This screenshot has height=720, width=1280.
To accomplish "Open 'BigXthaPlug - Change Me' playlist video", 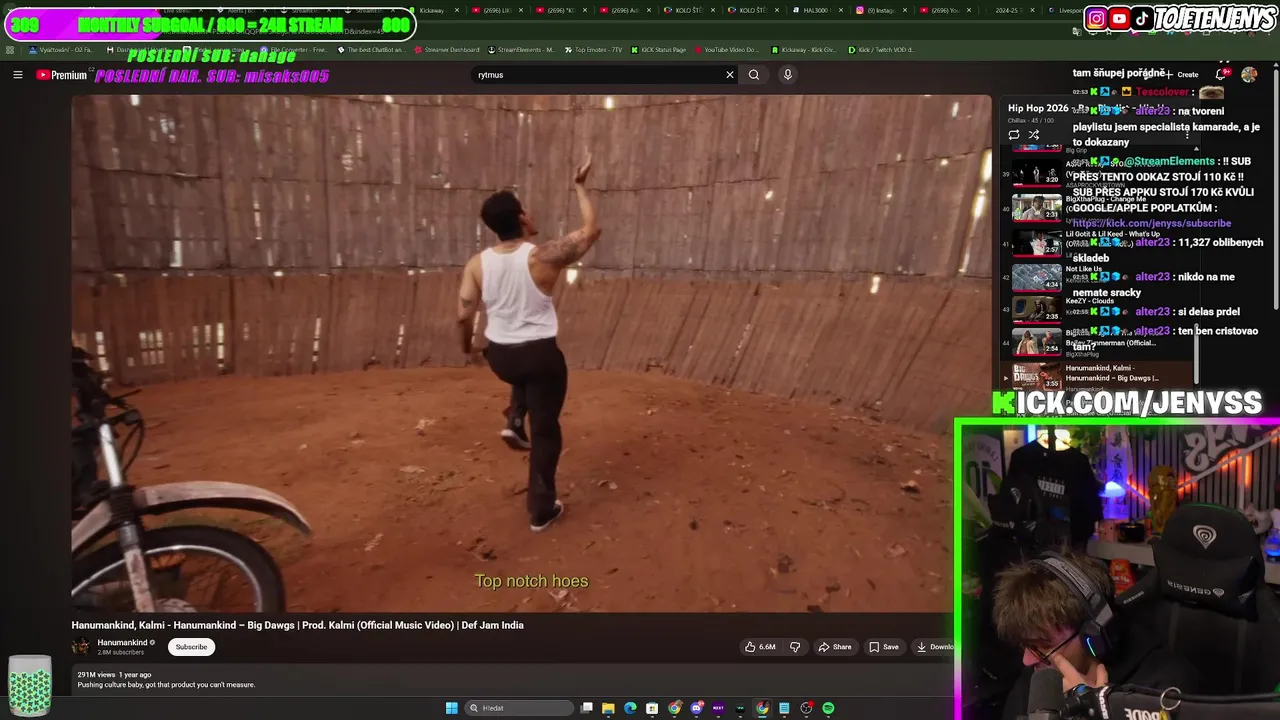I will point(1037,207).
